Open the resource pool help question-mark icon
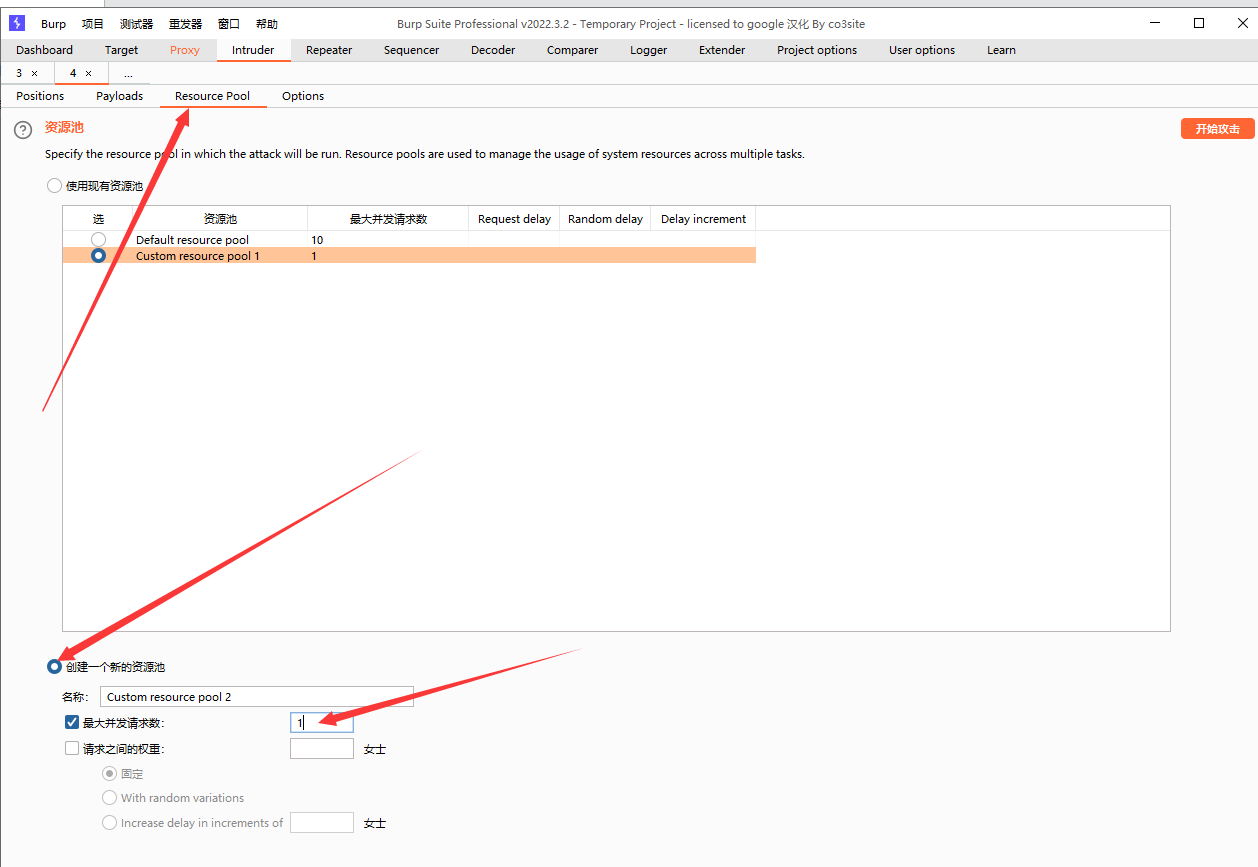Viewport: 1258px width, 867px height. (23, 130)
